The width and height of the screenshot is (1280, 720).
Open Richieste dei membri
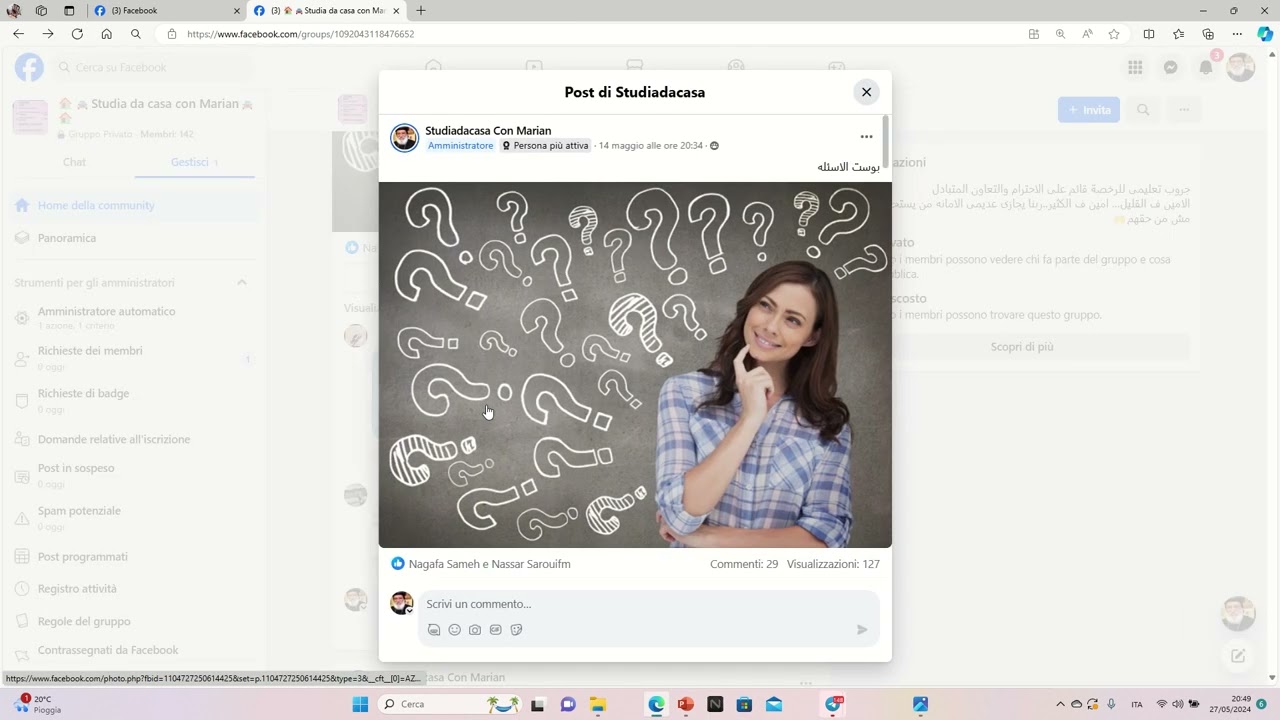pyautogui.click(x=133, y=357)
